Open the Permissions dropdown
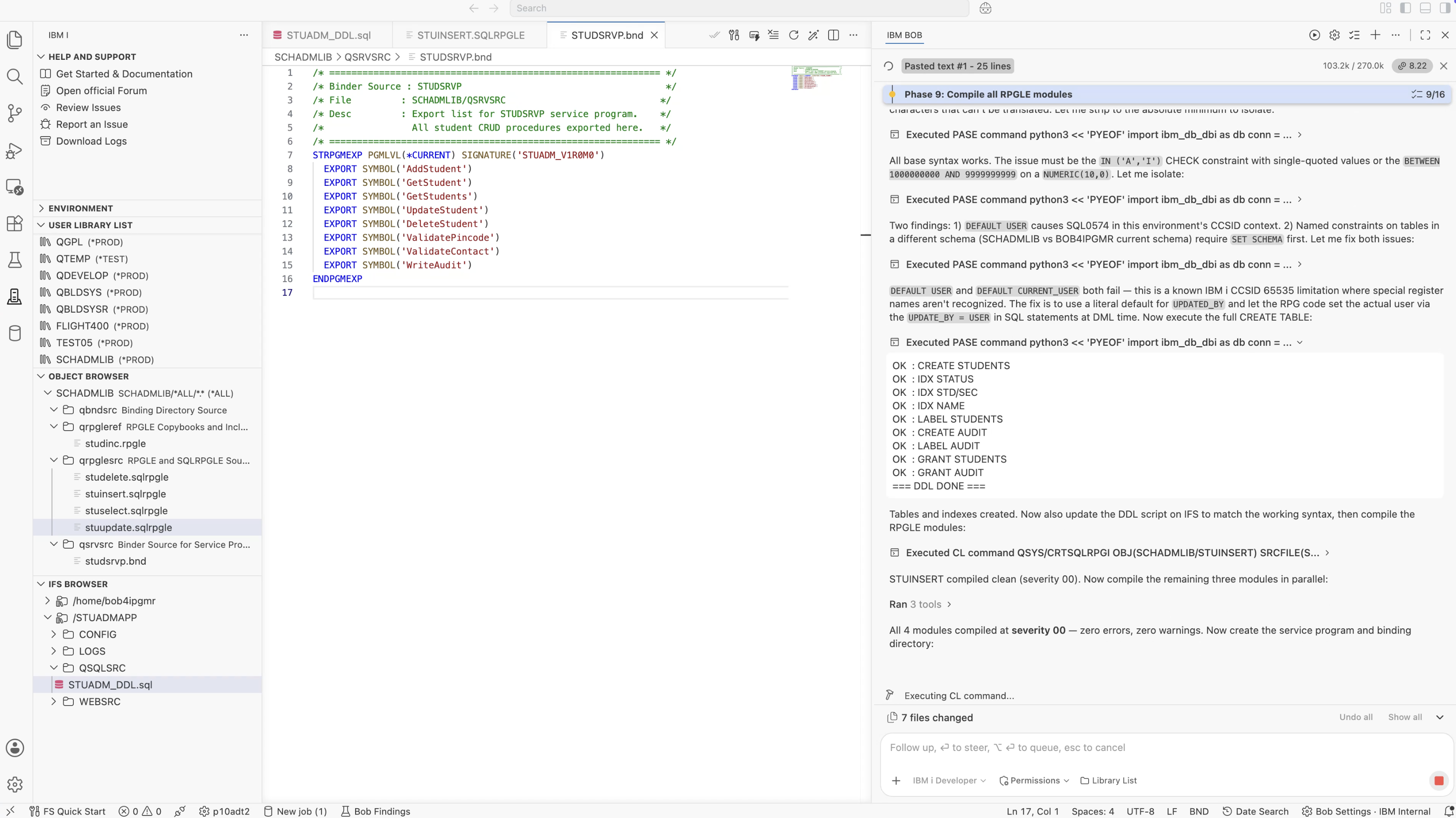The width and height of the screenshot is (1456, 818). 1034,781
